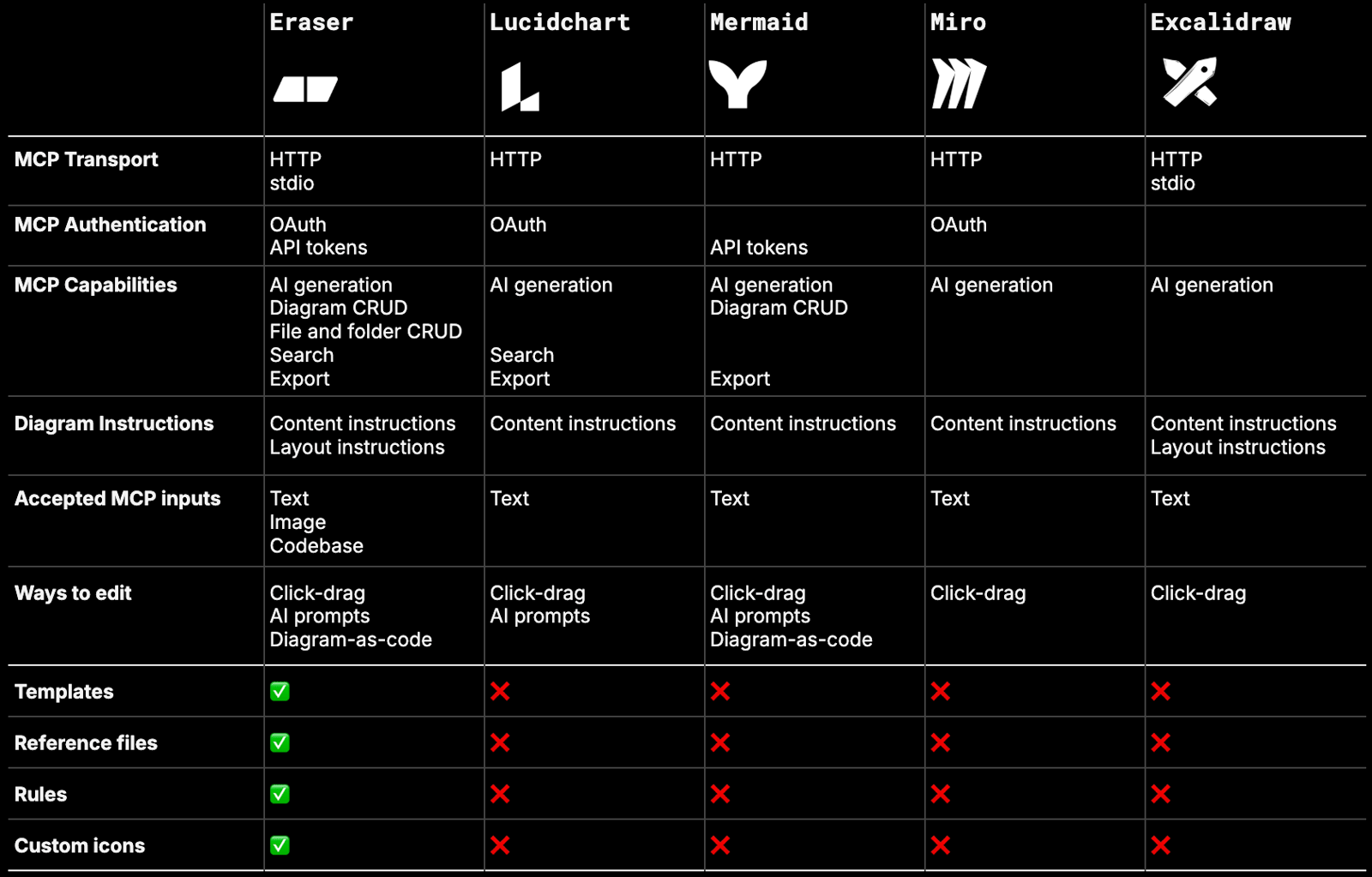Viewport: 1372px width, 877px height.
Task: Click the Miro logo icon
Action: pyautogui.click(x=959, y=84)
